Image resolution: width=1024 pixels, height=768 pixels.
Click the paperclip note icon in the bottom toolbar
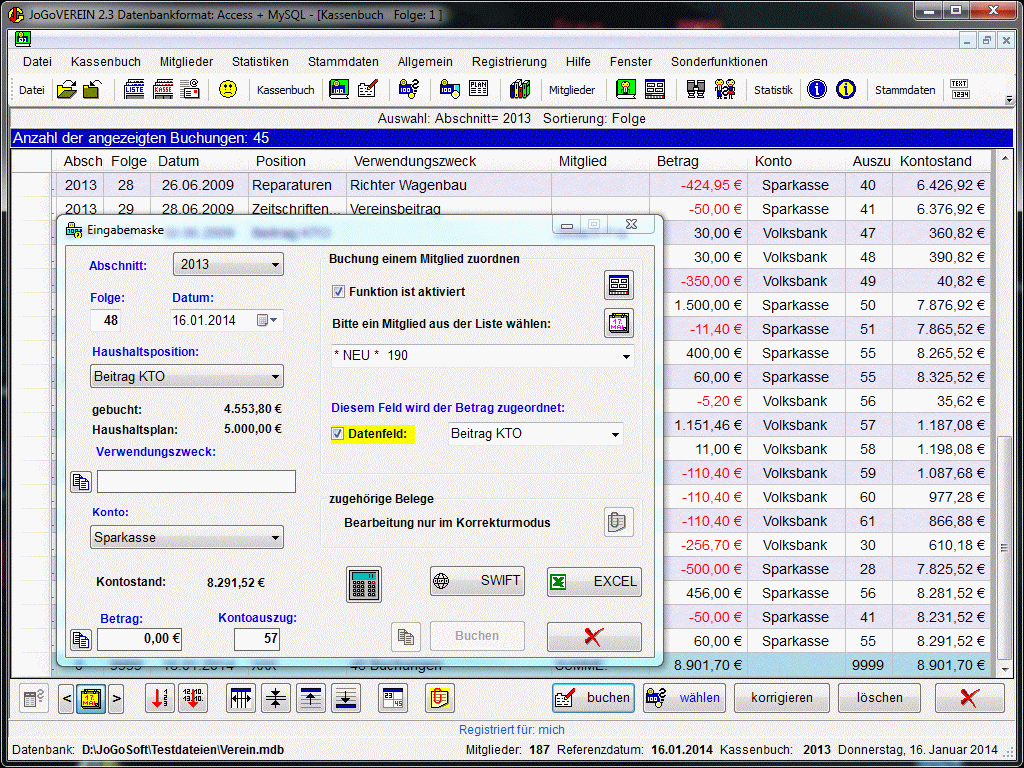pyautogui.click(x=440, y=698)
